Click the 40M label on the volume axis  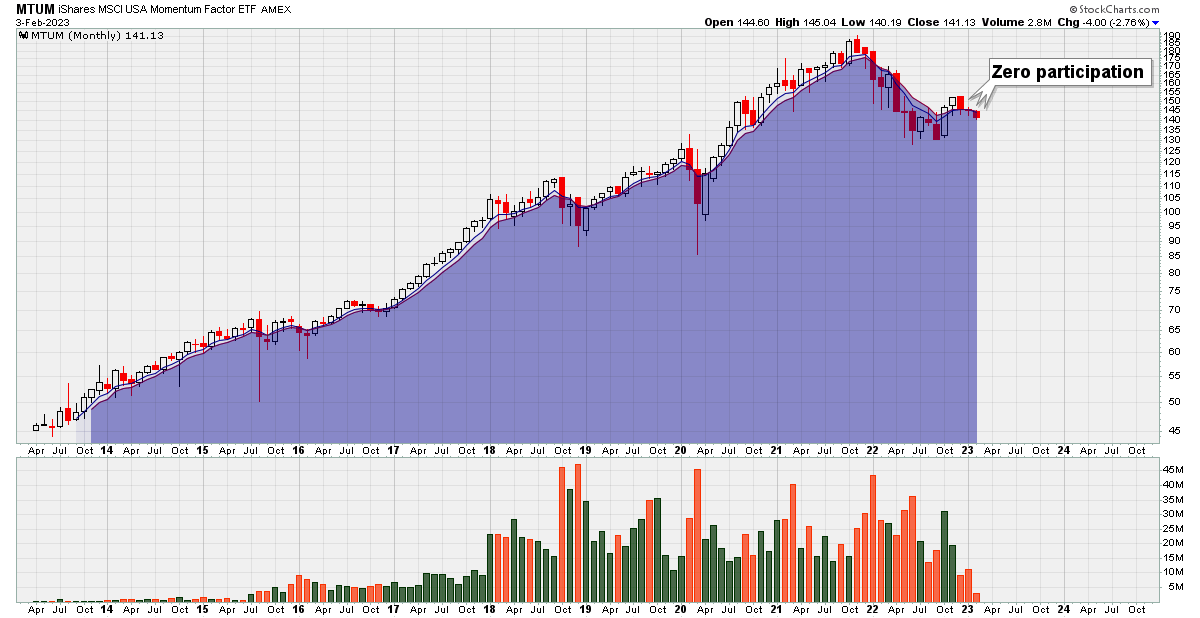[x=1173, y=484]
